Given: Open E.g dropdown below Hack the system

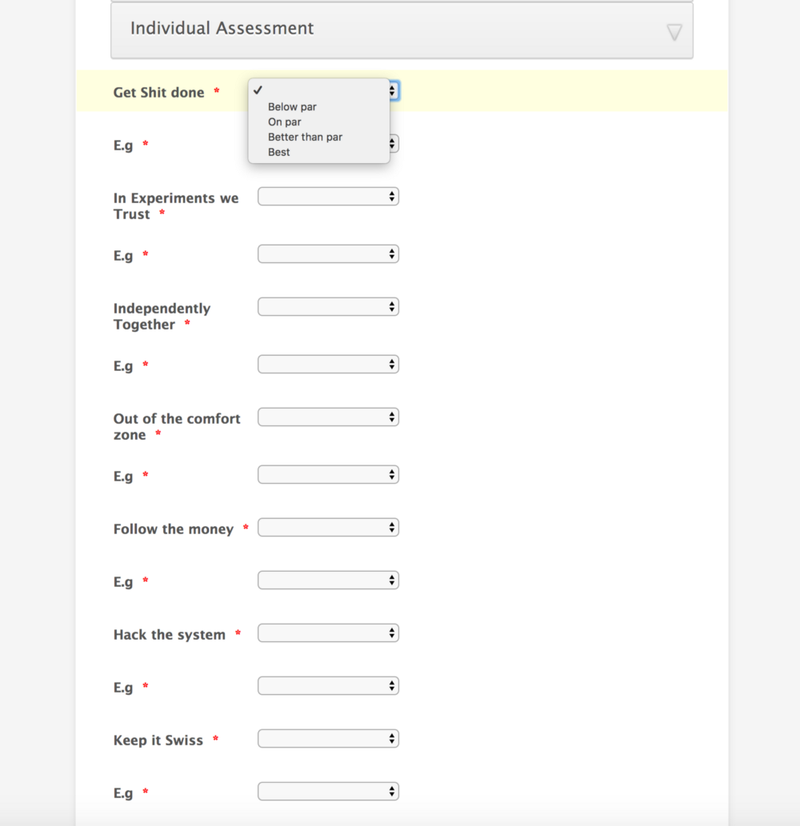Looking at the screenshot, I should (328, 686).
